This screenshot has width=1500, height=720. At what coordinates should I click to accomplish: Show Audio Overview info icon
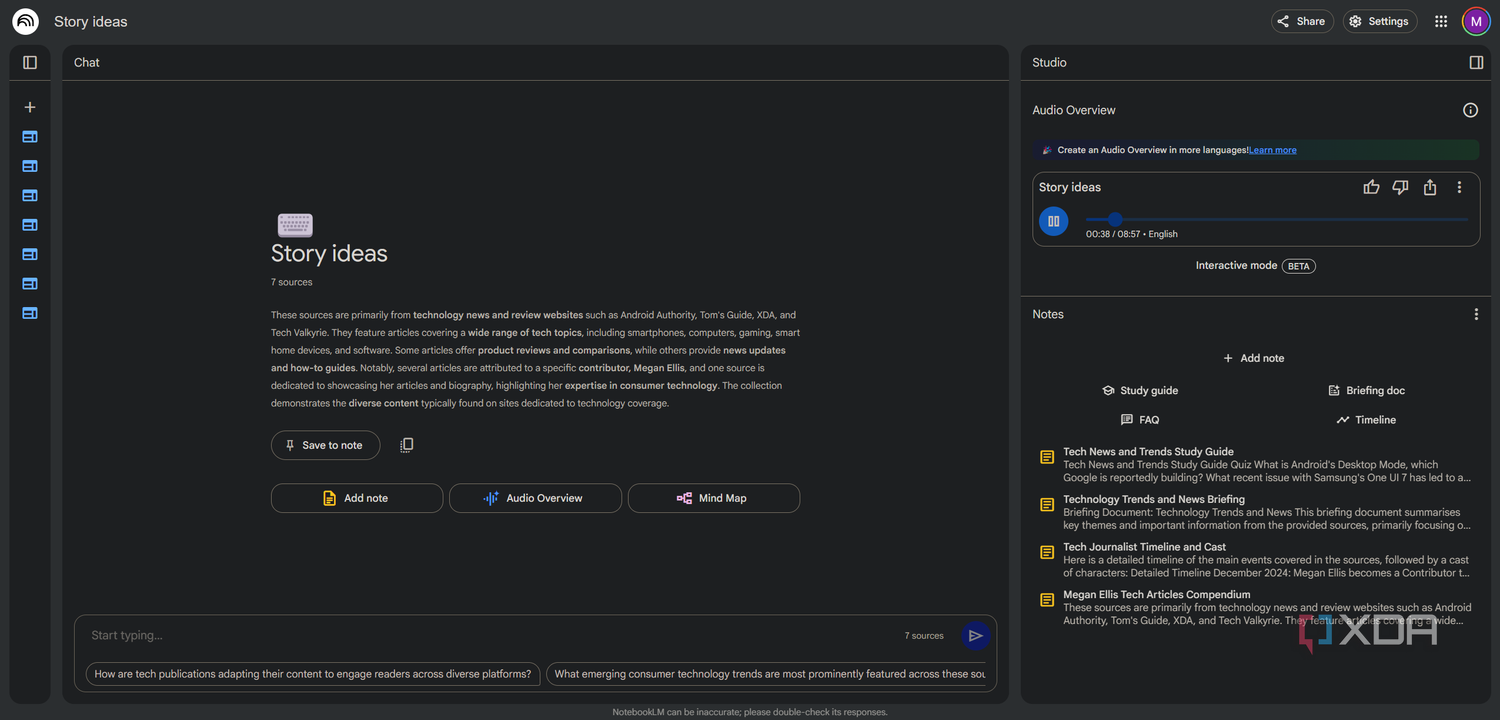pos(1470,110)
